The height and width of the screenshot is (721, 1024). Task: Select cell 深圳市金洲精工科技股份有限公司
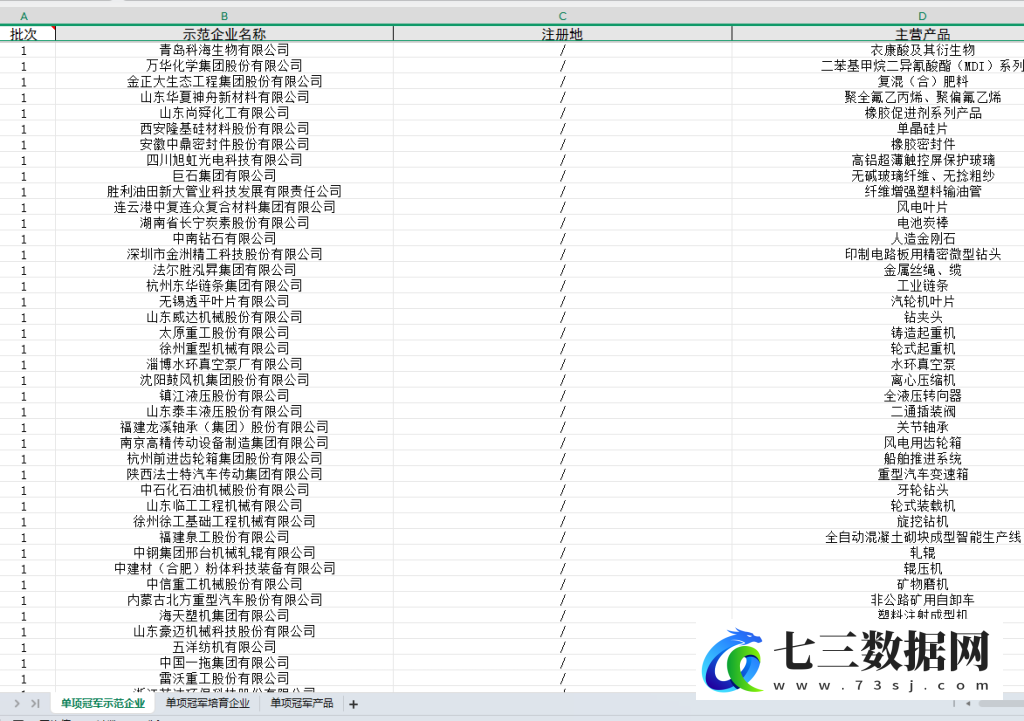224,254
